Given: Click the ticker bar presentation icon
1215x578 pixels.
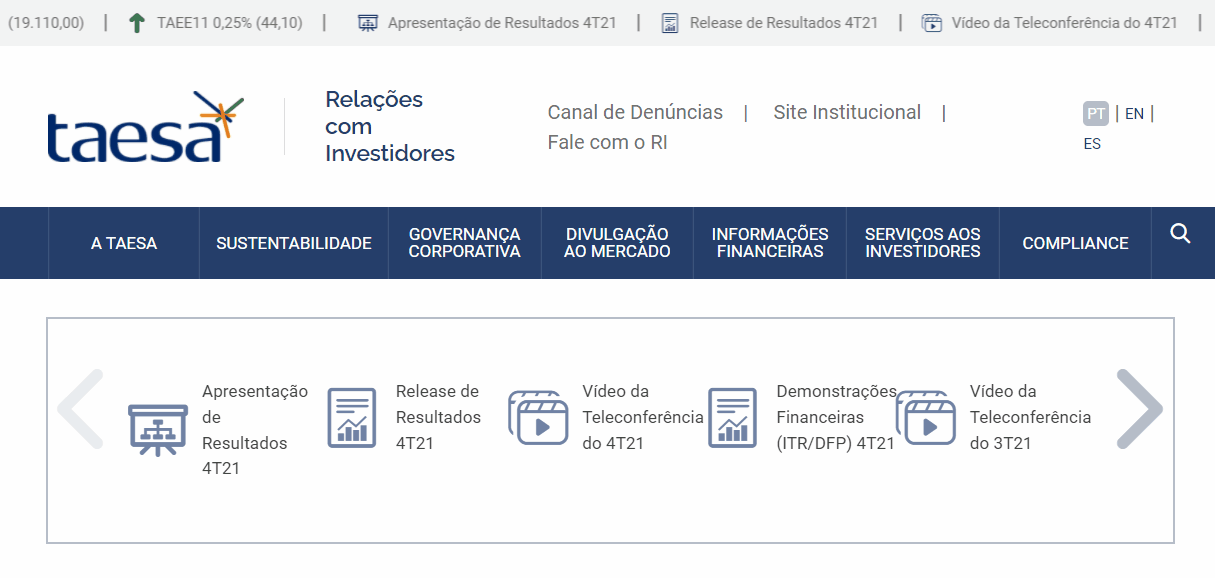Looking at the screenshot, I should [368, 23].
